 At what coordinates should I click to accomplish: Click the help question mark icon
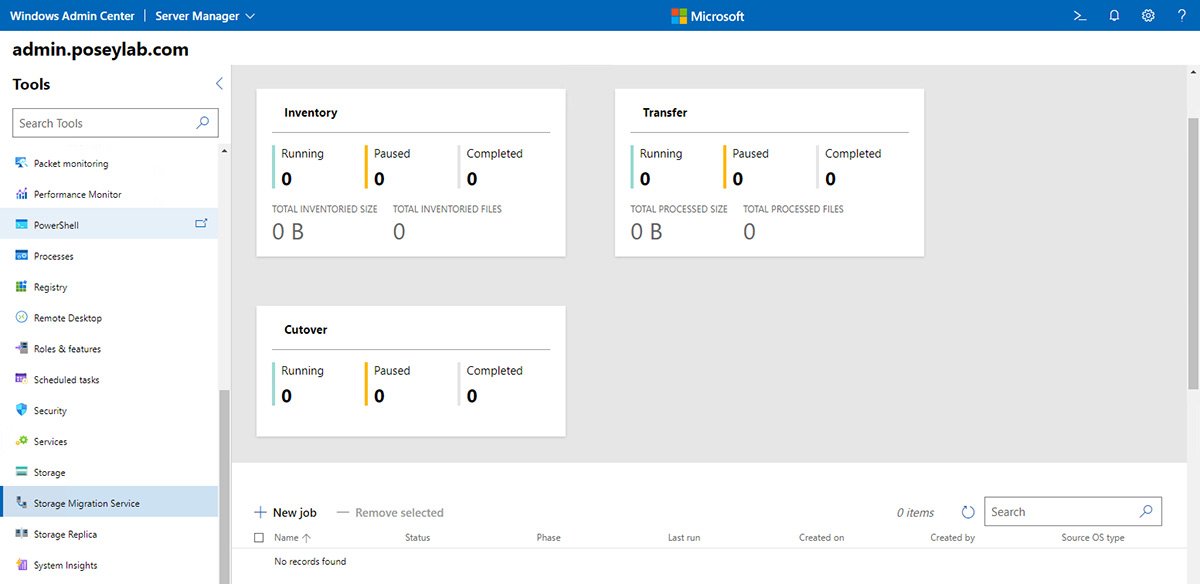pyautogui.click(x=1182, y=16)
